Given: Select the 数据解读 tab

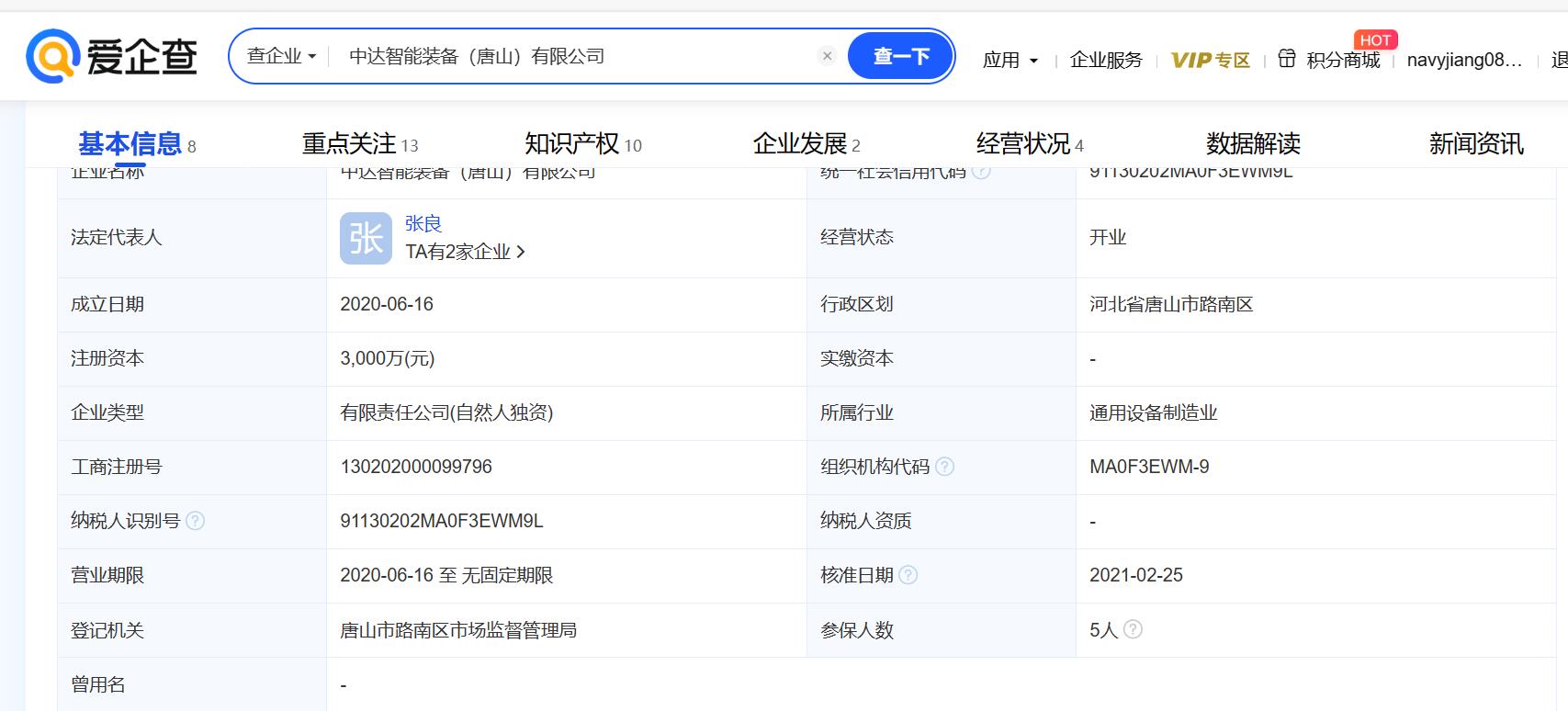Looking at the screenshot, I should coord(1253,144).
